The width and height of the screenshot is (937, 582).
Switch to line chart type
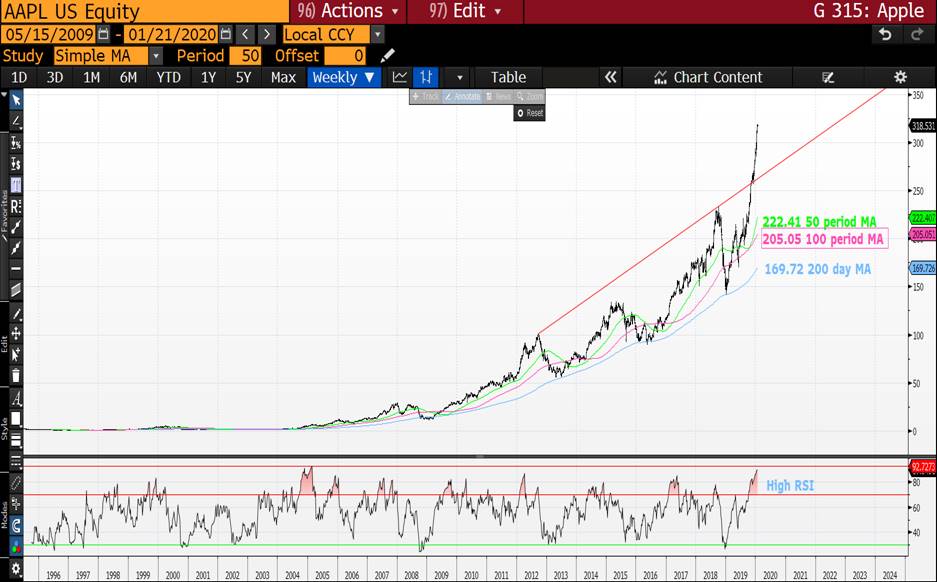point(399,77)
